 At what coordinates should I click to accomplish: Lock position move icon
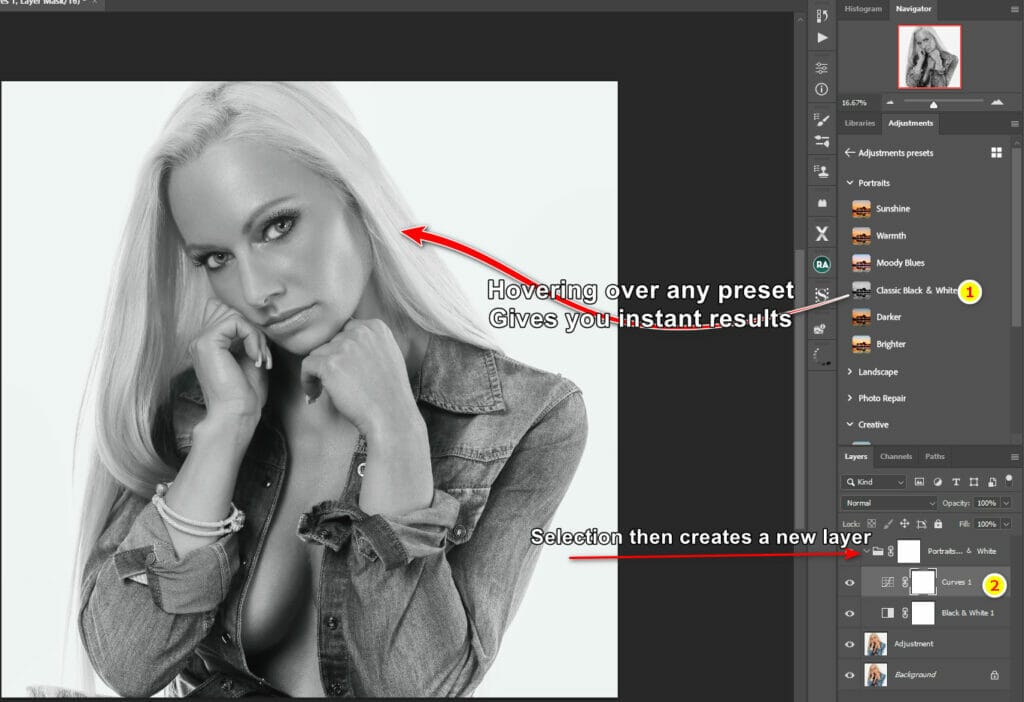(904, 524)
